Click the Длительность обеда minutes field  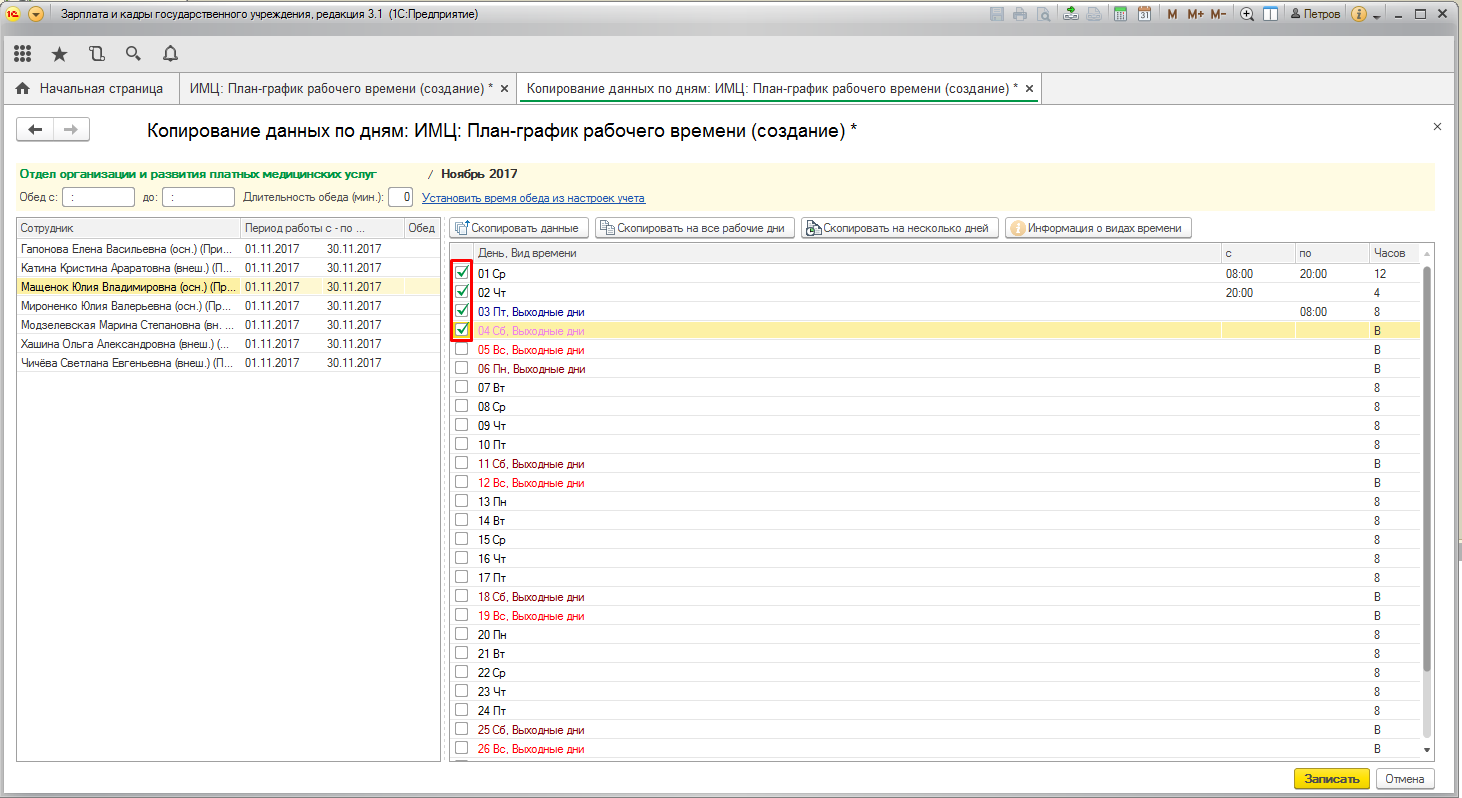(x=400, y=198)
